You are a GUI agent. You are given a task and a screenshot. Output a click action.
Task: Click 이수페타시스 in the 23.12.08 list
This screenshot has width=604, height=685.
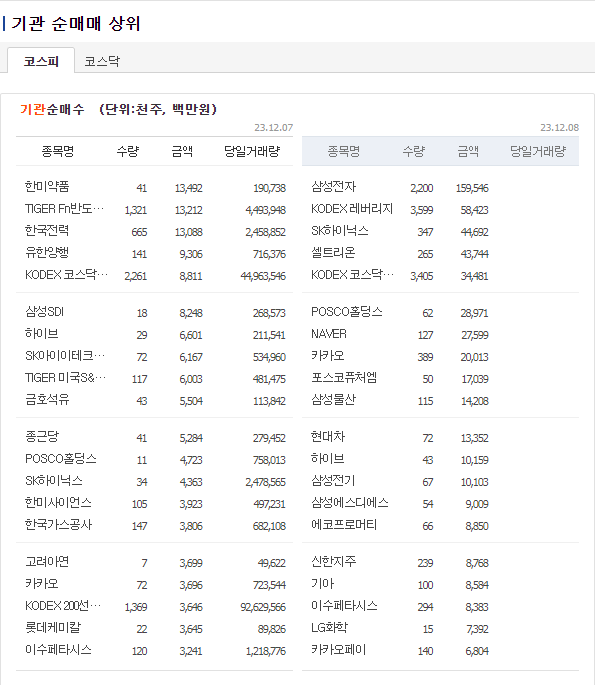pyautogui.click(x=344, y=605)
